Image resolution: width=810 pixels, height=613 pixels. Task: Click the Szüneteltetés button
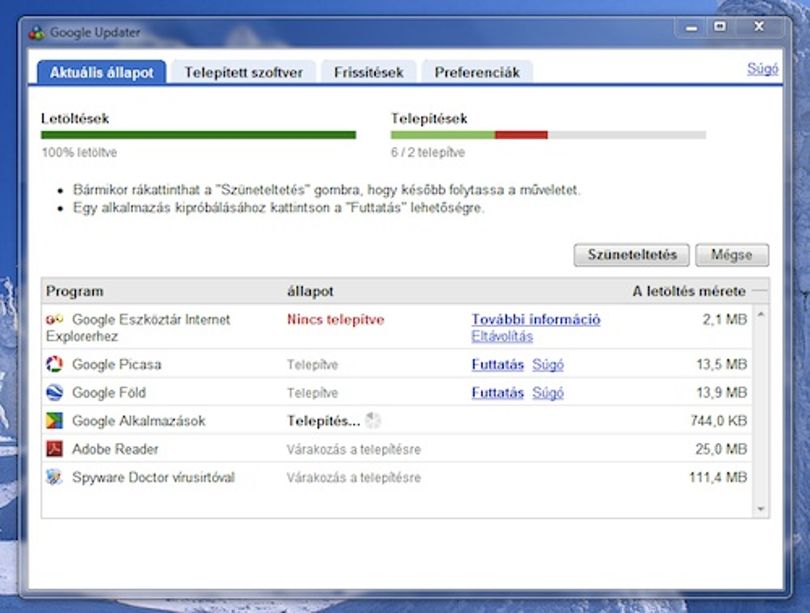[x=632, y=255]
